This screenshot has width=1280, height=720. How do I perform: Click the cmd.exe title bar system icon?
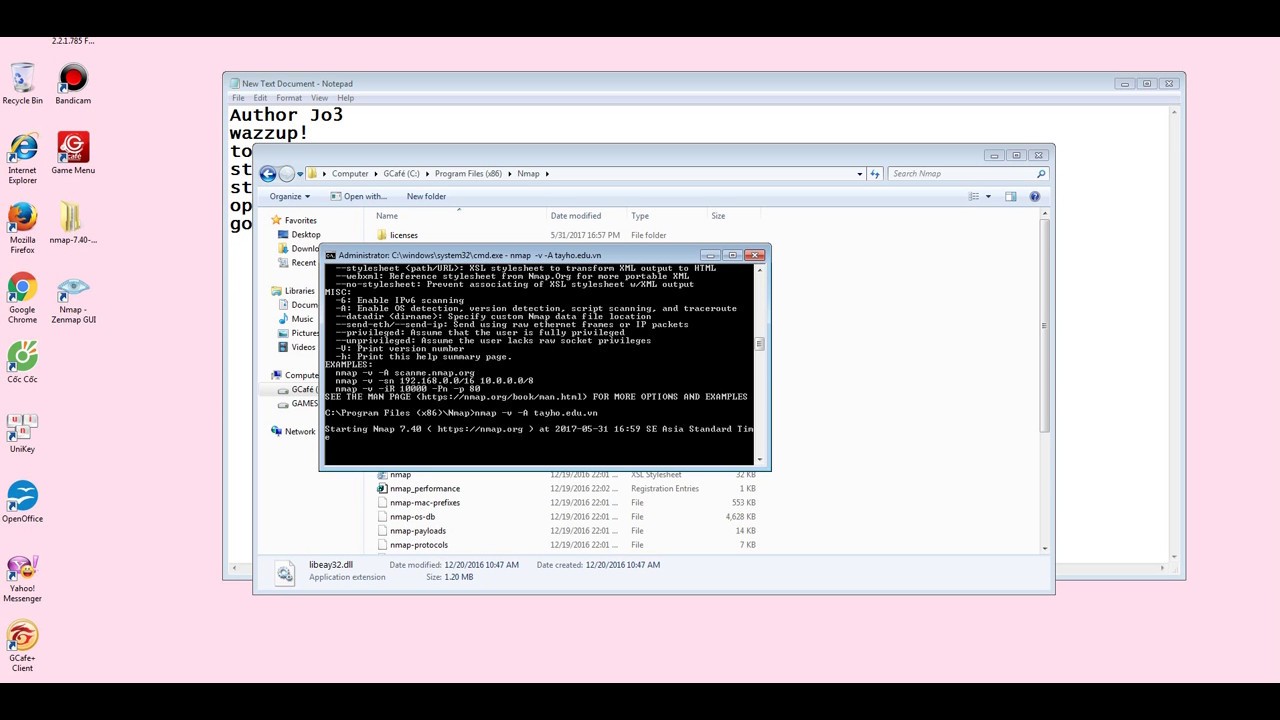[331, 255]
